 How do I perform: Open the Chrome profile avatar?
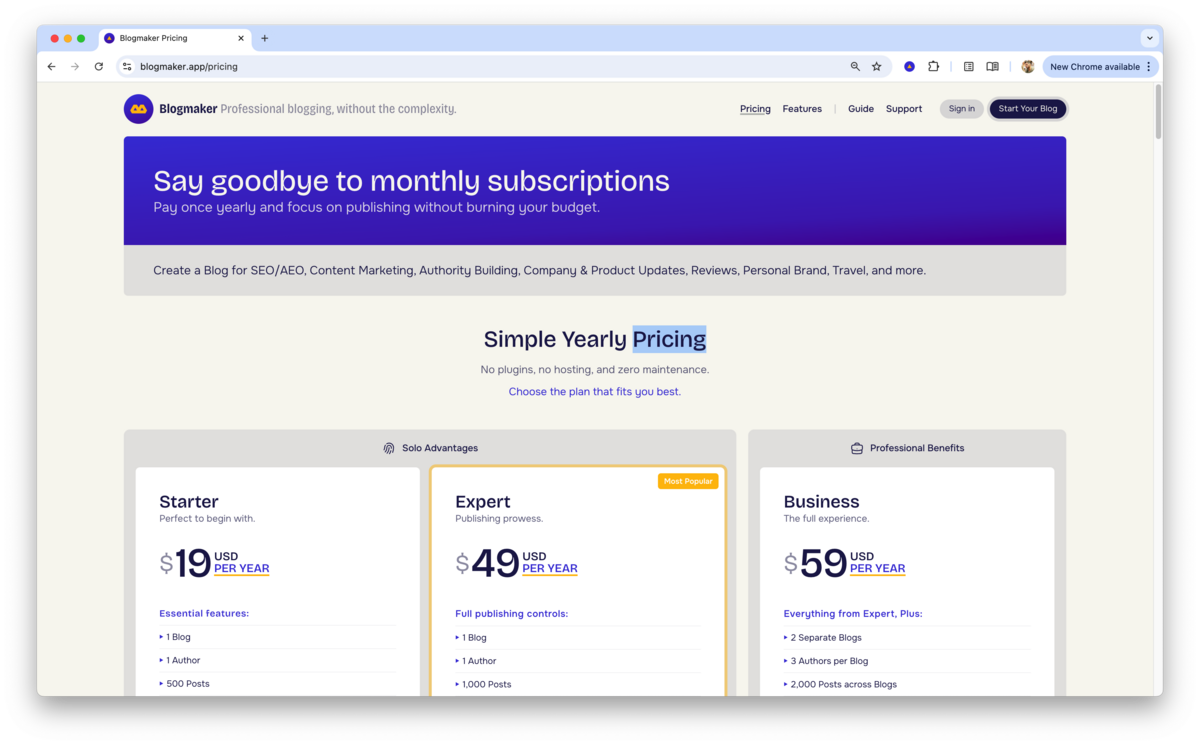[1028, 66]
